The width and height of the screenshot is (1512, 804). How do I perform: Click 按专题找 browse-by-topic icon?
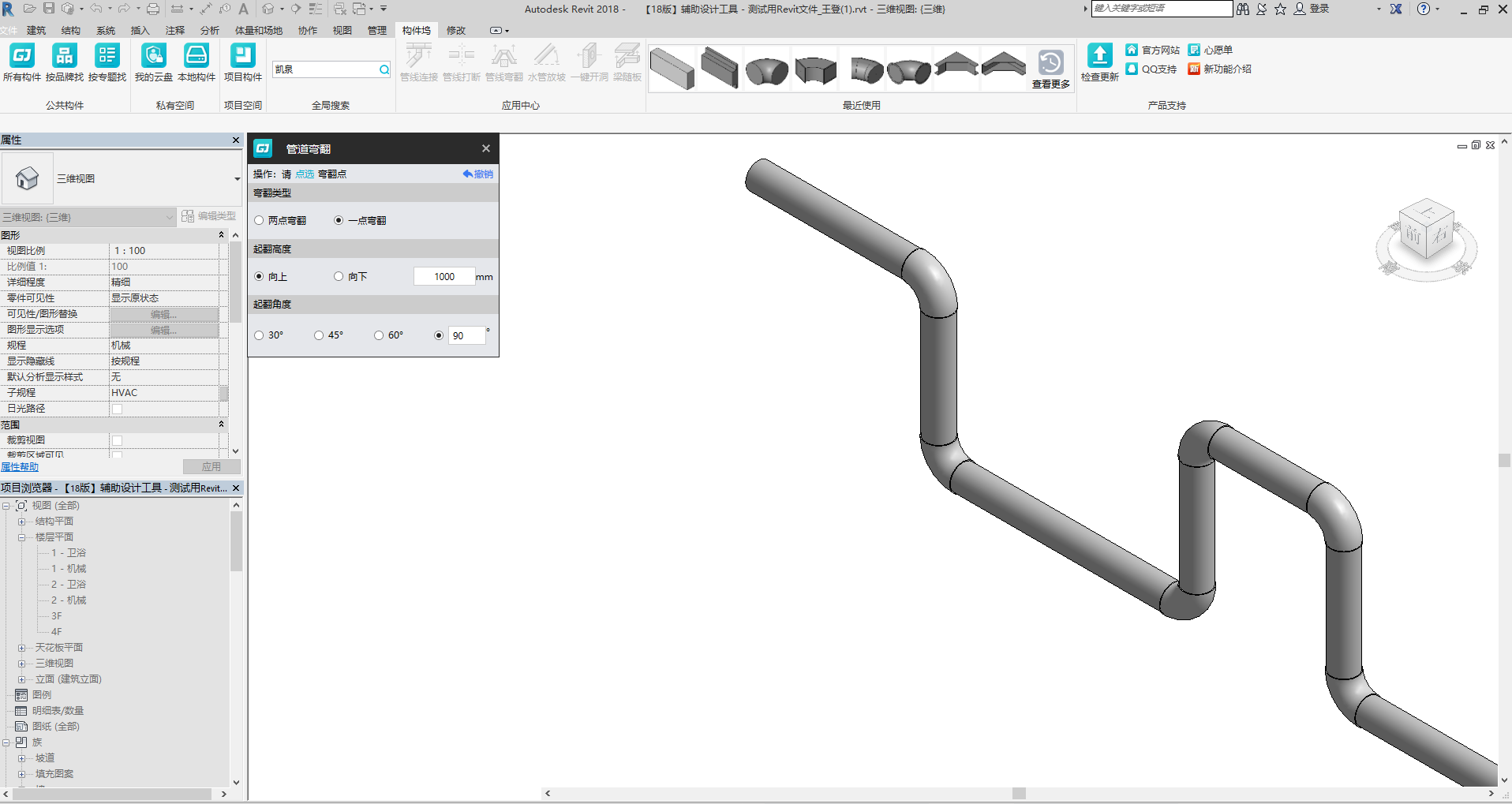pyautogui.click(x=107, y=62)
